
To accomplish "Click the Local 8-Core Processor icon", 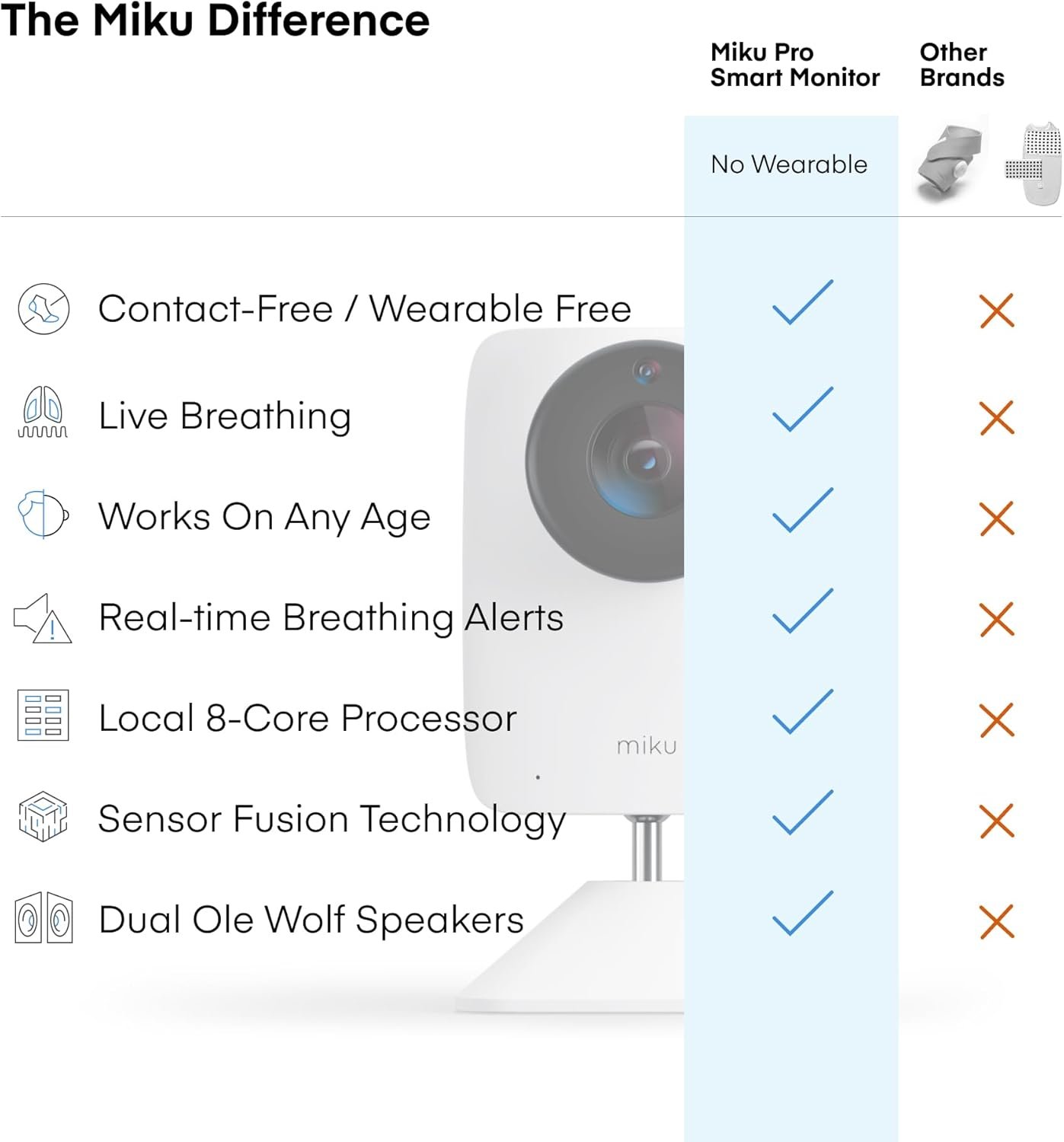I will (43, 716).
